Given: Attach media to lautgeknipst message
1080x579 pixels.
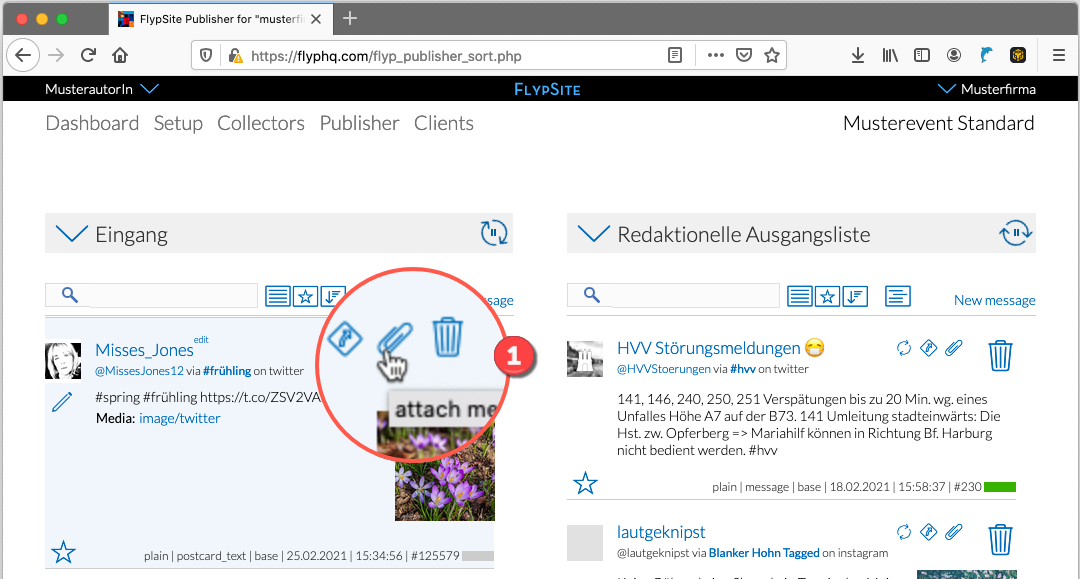Looking at the screenshot, I should [953, 531].
